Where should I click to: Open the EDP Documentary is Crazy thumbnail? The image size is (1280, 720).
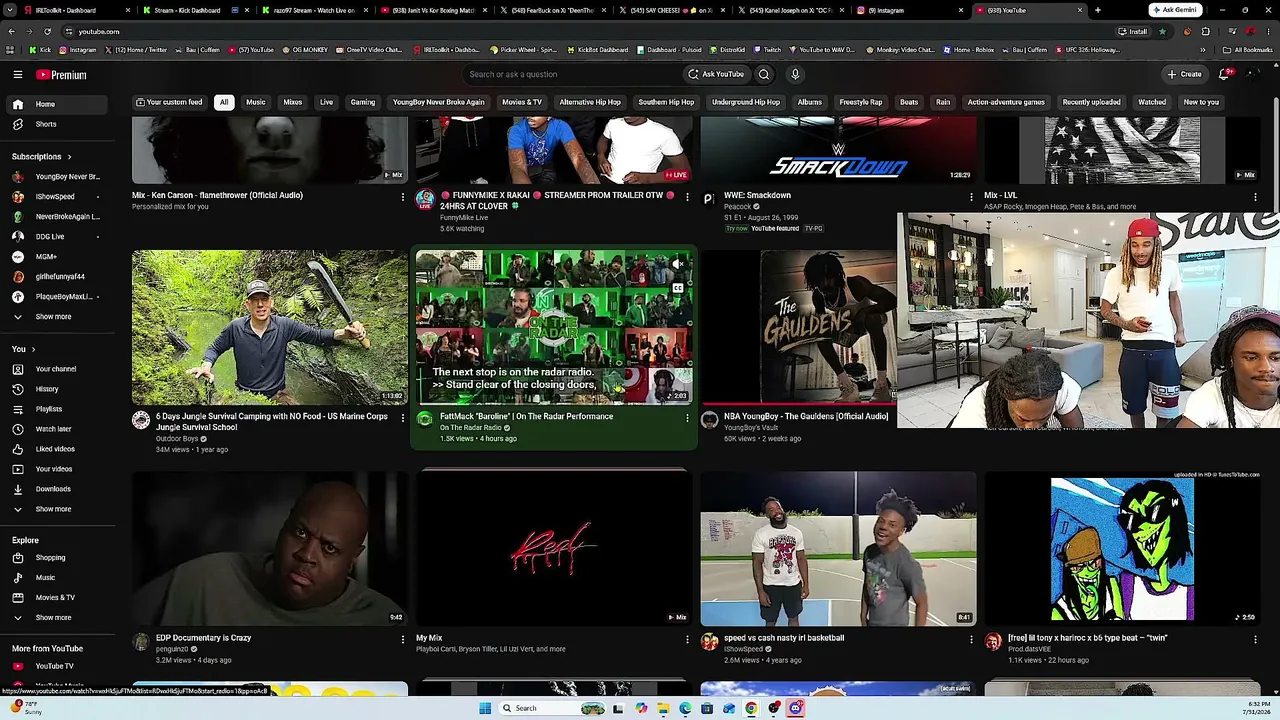pyautogui.click(x=270, y=549)
